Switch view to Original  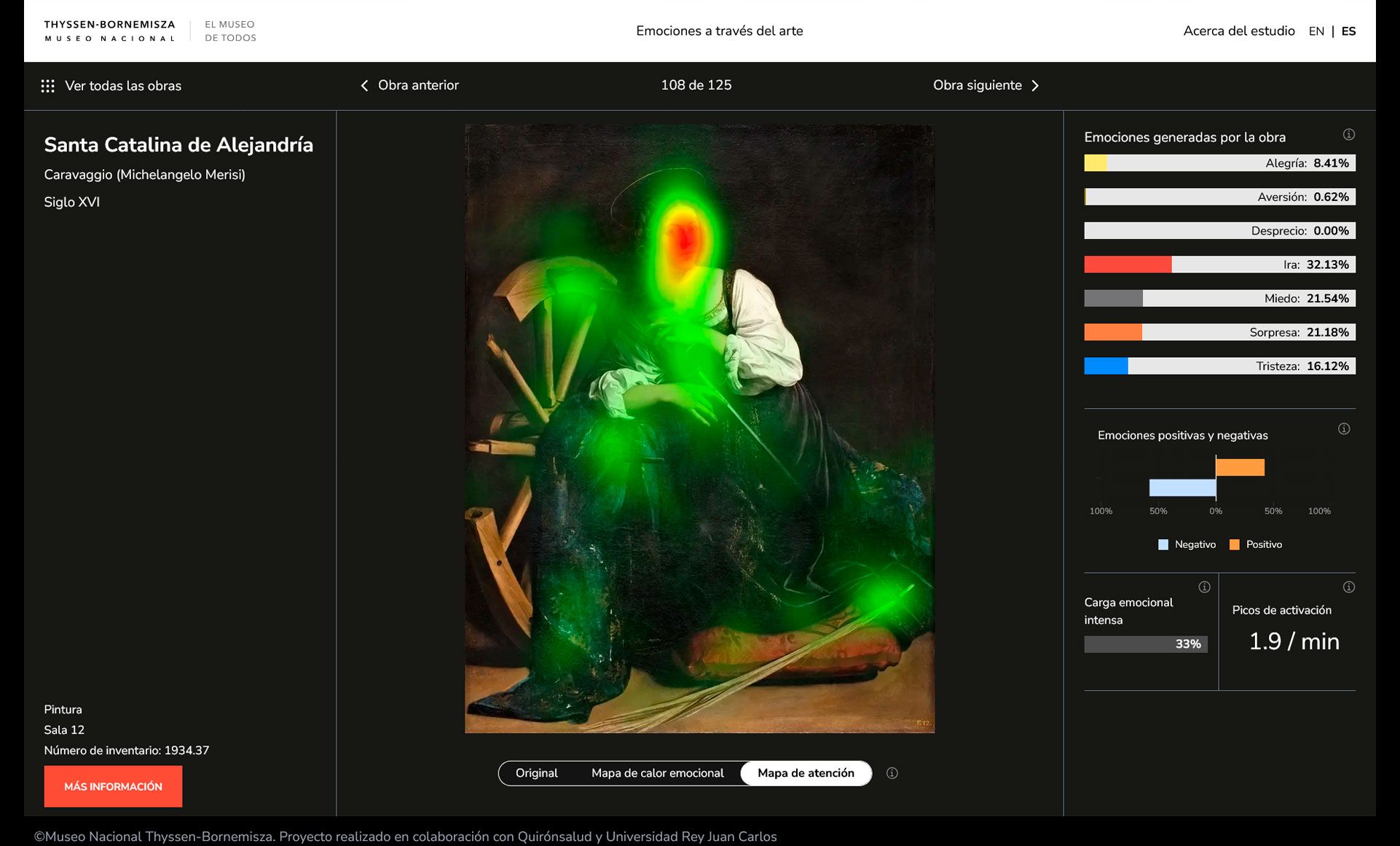(x=536, y=773)
